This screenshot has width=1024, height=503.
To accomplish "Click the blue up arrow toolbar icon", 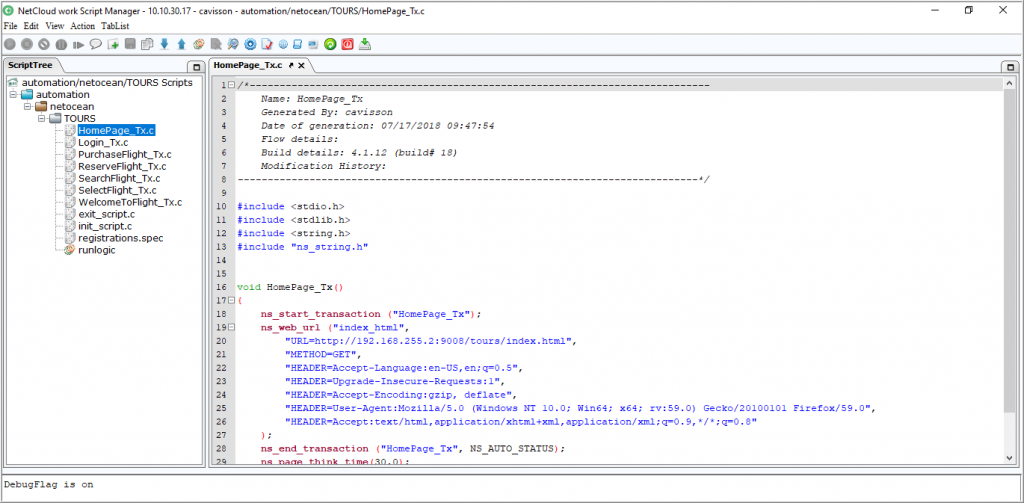I will click(181, 44).
